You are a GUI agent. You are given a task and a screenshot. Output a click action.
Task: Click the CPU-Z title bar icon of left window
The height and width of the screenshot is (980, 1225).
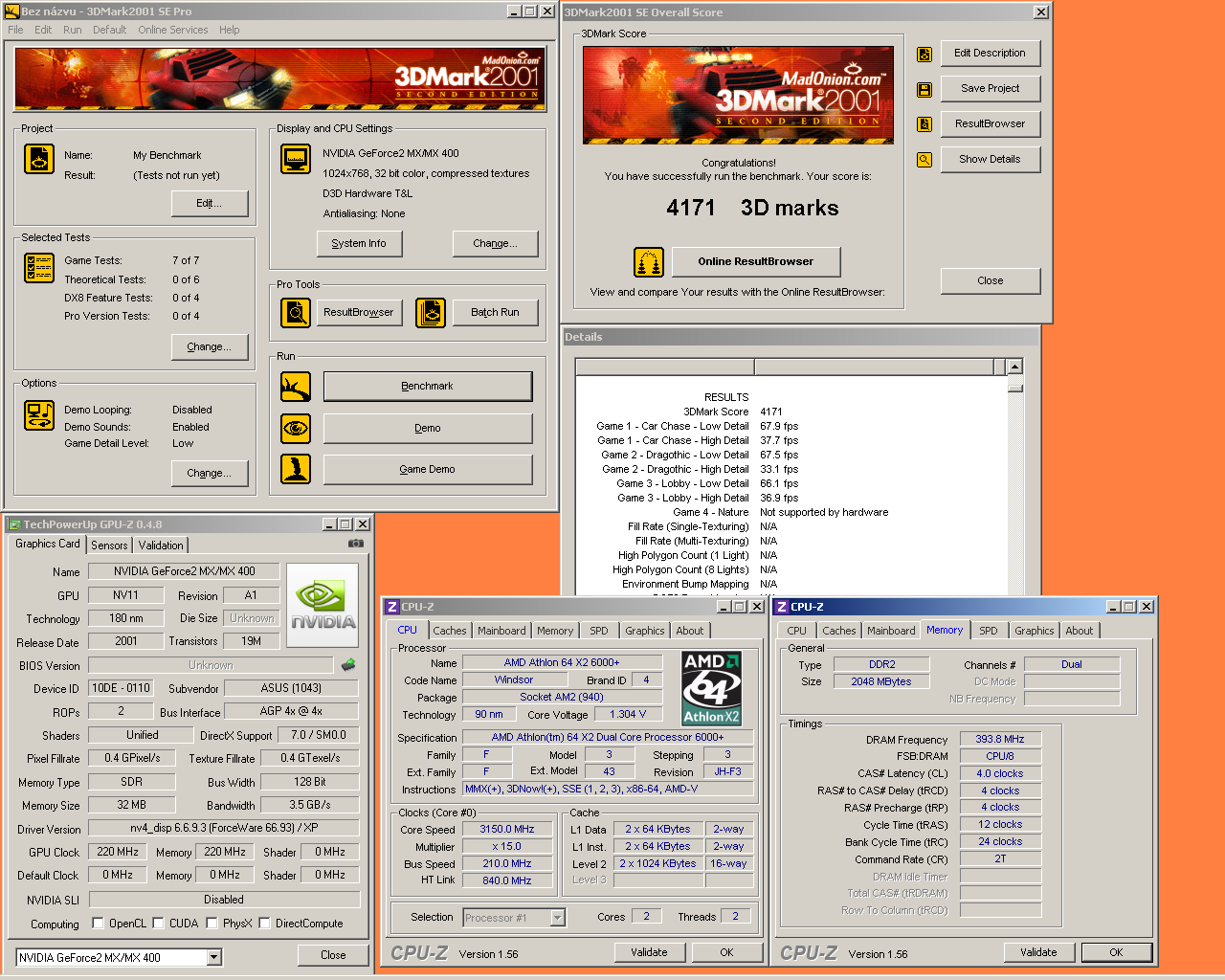click(x=392, y=607)
